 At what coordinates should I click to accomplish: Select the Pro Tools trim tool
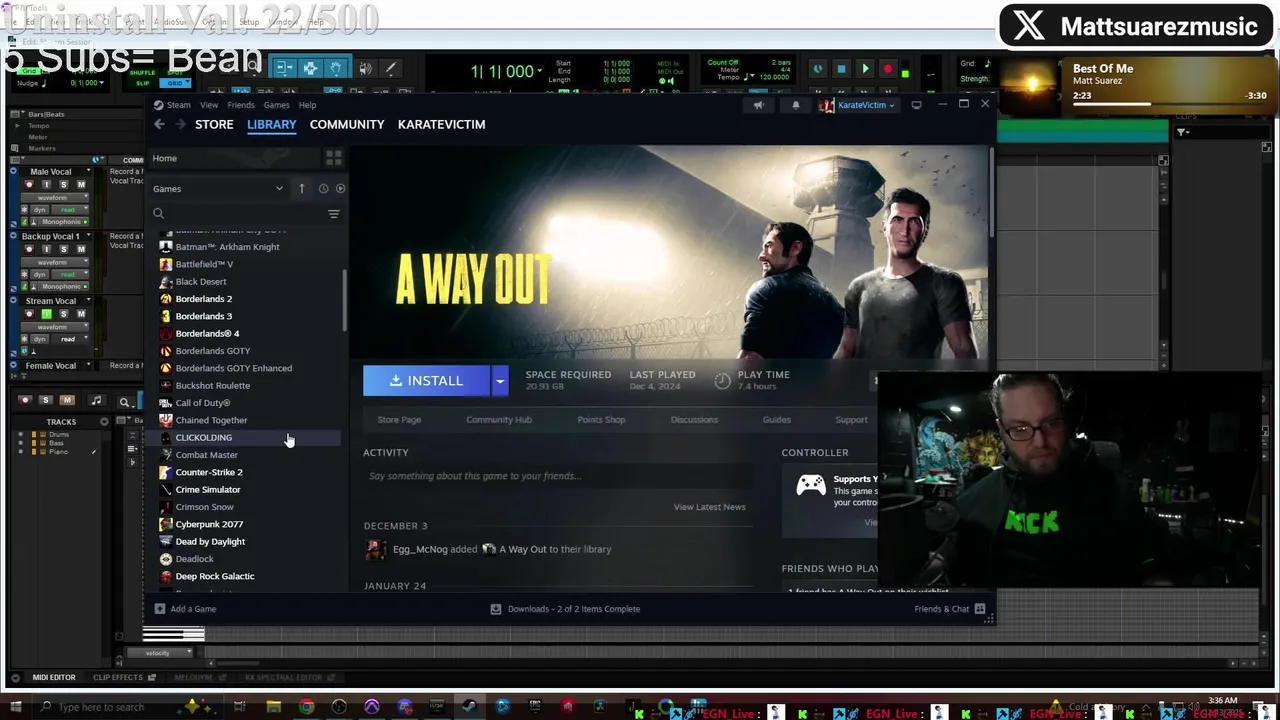(x=283, y=68)
